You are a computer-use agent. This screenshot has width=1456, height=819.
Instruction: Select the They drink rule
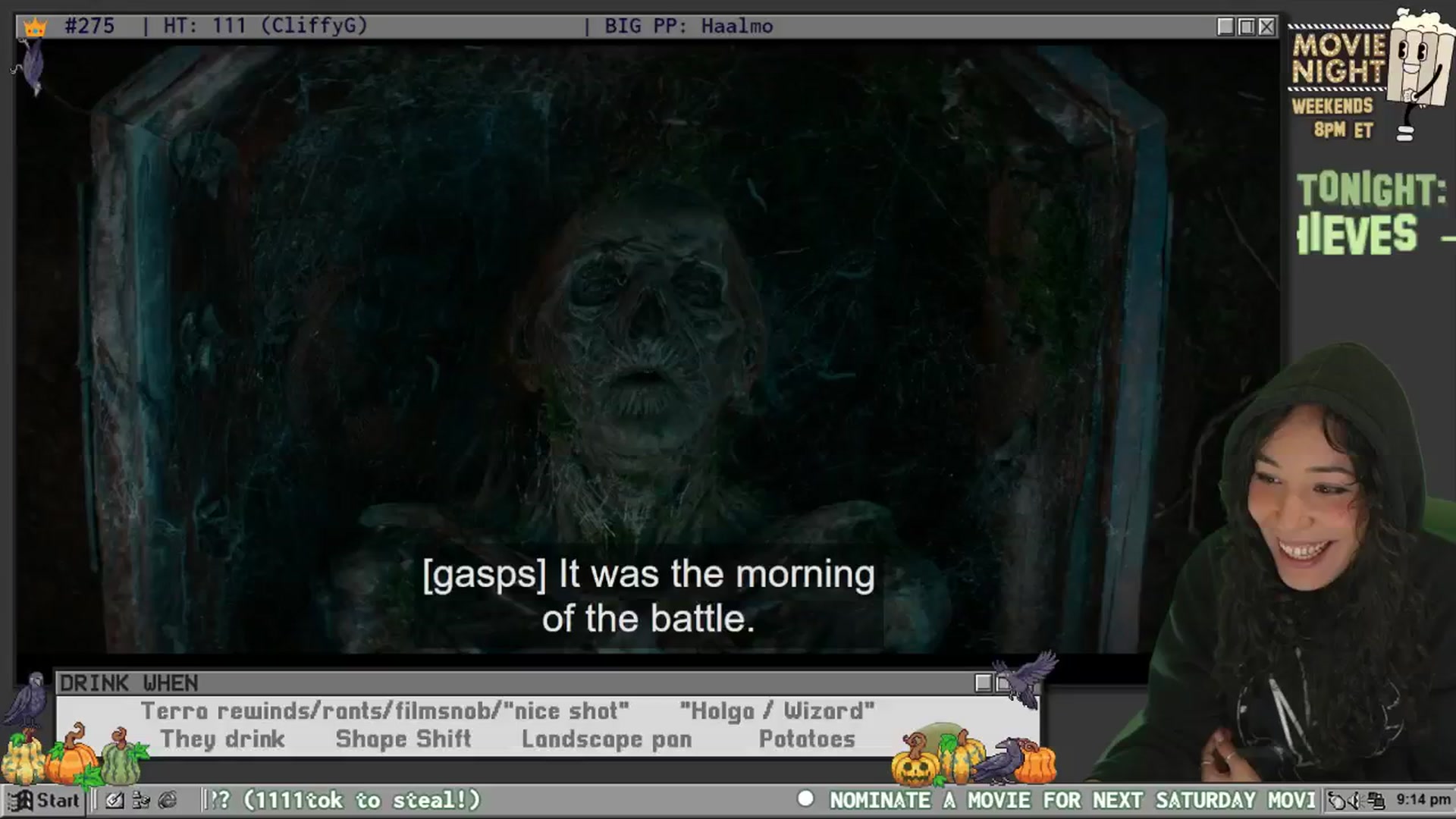click(222, 739)
